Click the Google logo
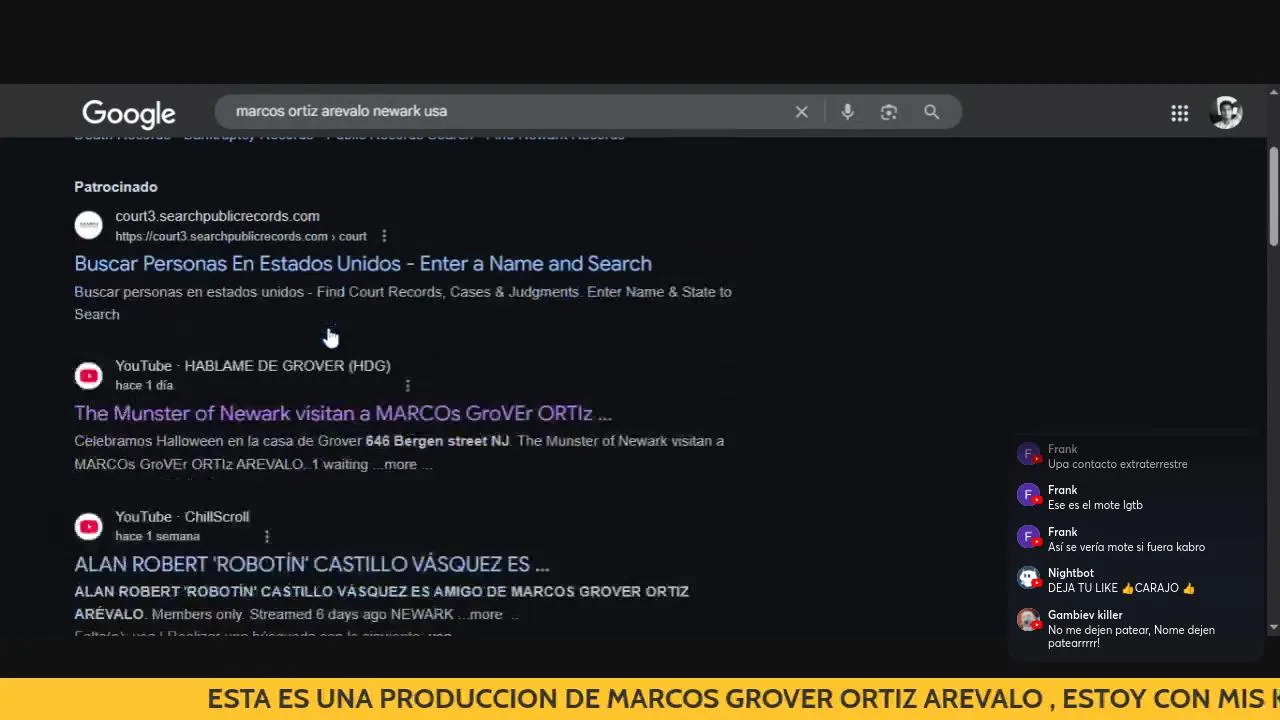Viewport: 1280px width, 720px height. 129,114
